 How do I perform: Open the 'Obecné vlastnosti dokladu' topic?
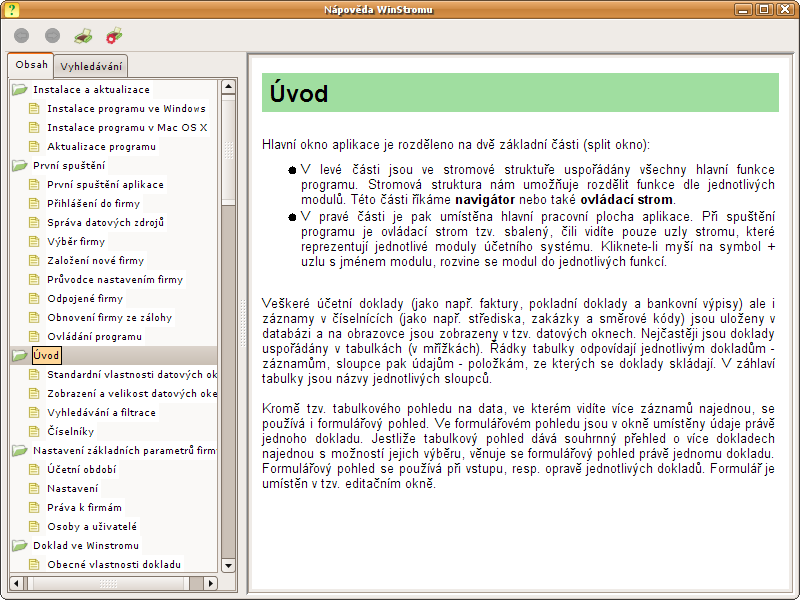click(114, 565)
